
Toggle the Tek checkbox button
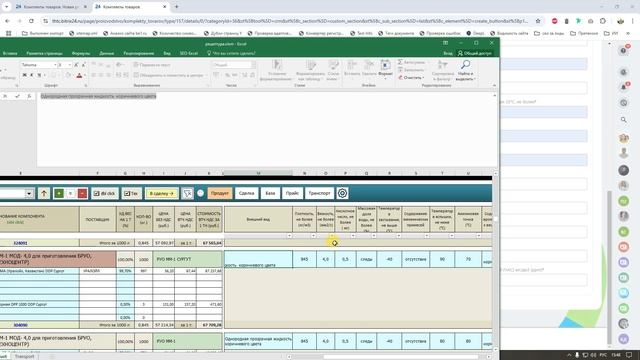click(131, 193)
